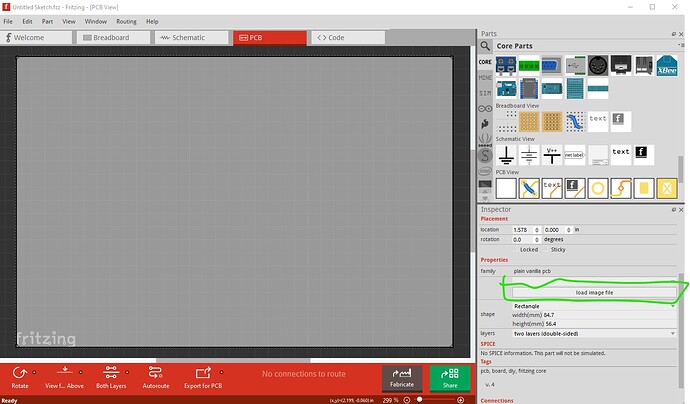Image resolution: width=690 pixels, height=404 pixels.
Task: Select the CORE parts bin
Action: pyautogui.click(x=485, y=62)
